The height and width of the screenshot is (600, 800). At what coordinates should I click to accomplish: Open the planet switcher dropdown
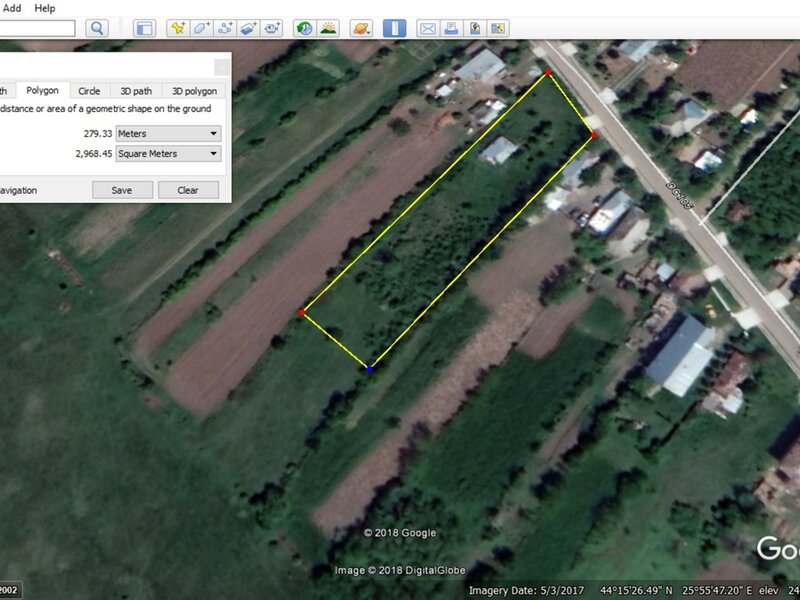point(362,29)
